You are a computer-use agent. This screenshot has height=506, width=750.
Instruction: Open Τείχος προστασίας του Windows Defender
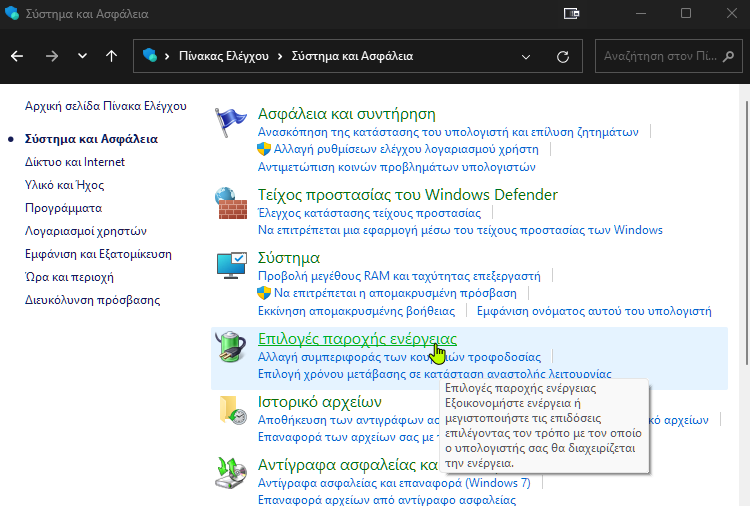tap(408, 195)
